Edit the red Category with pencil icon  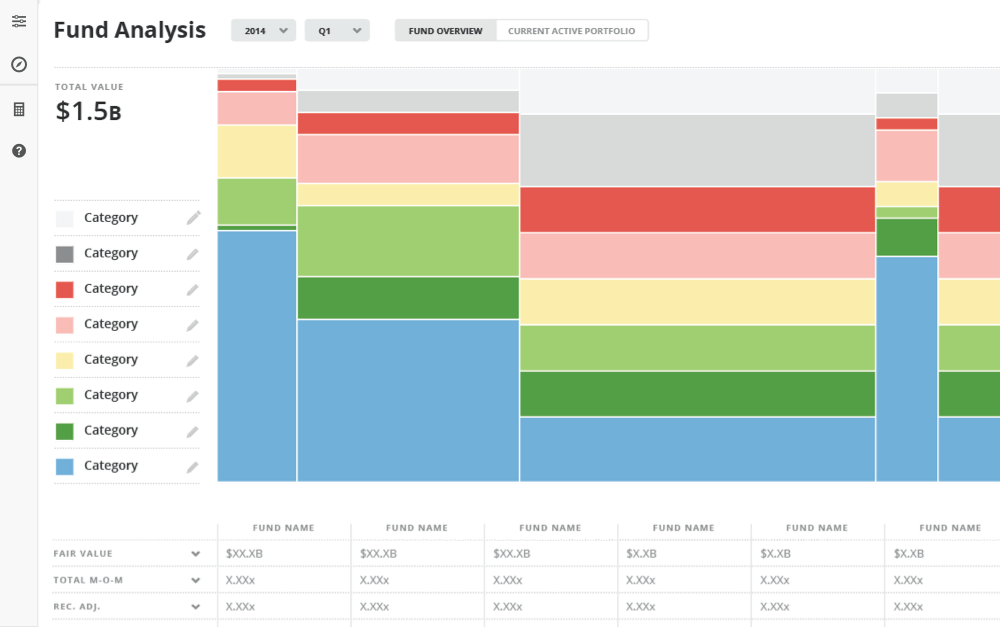pyautogui.click(x=193, y=290)
